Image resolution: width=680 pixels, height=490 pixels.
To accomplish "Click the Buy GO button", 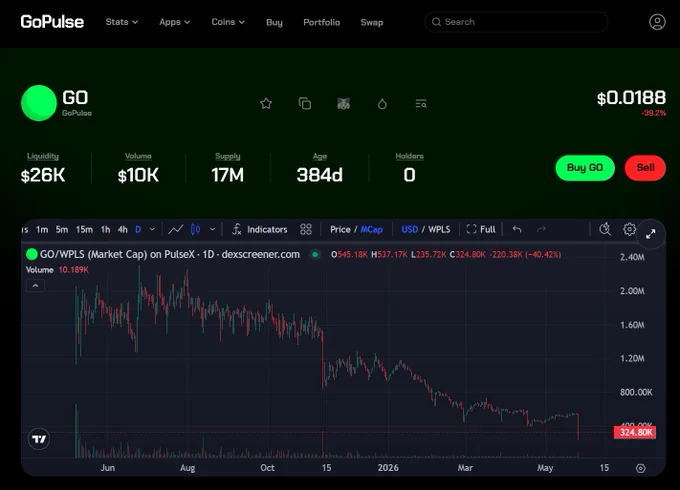I will (x=585, y=168).
